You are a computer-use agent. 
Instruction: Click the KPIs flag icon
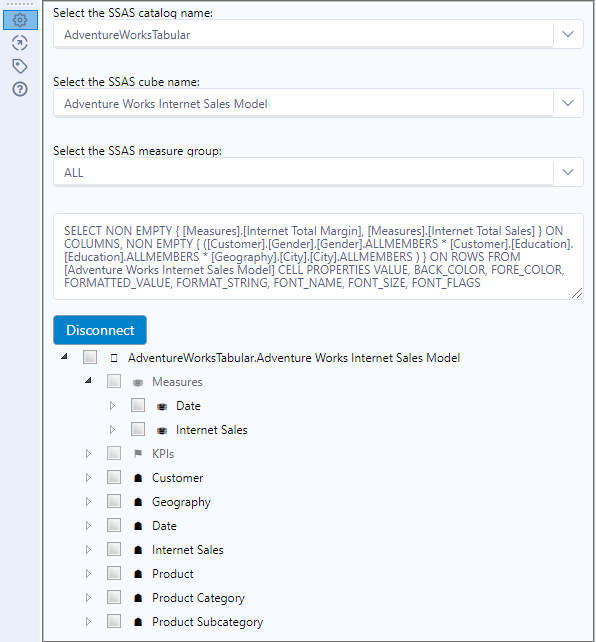[x=138, y=454]
